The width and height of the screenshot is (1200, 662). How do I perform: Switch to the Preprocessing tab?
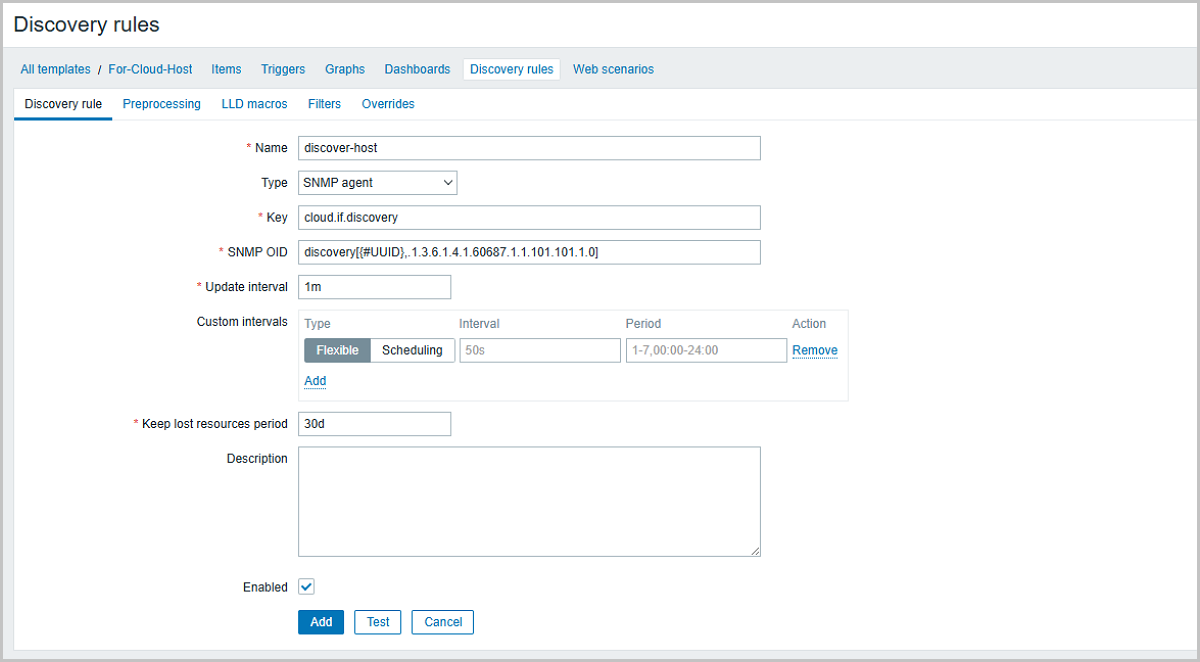pyautogui.click(x=161, y=104)
